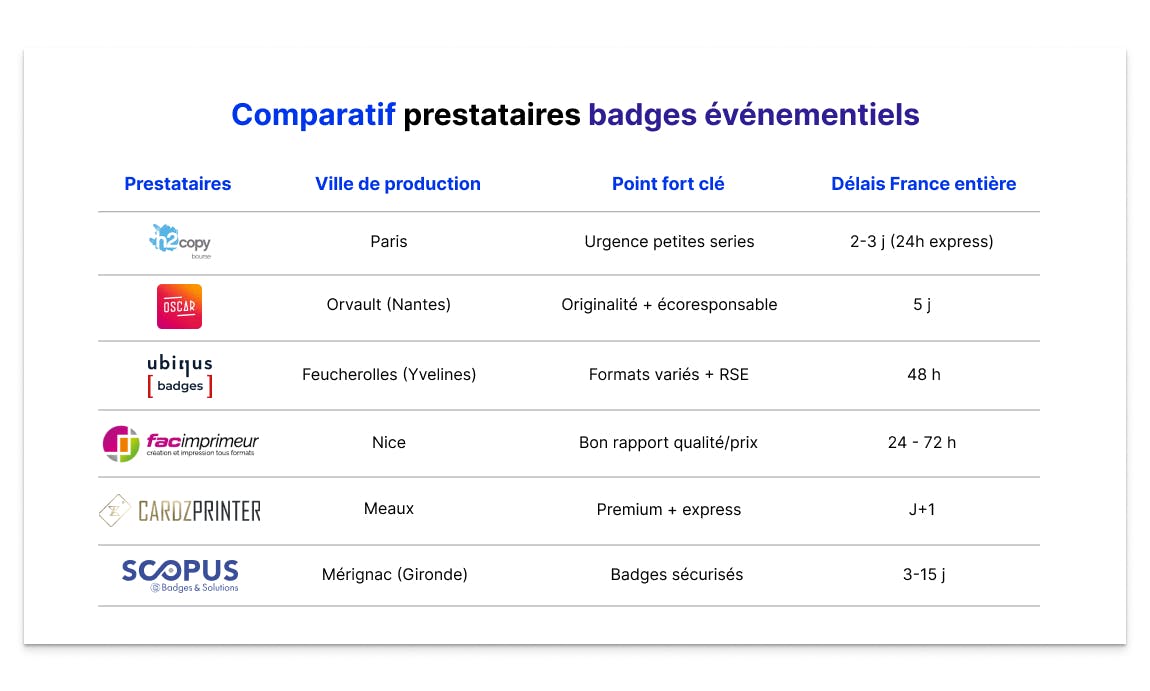Select the Orvault (Nantes) cell

click(389, 305)
